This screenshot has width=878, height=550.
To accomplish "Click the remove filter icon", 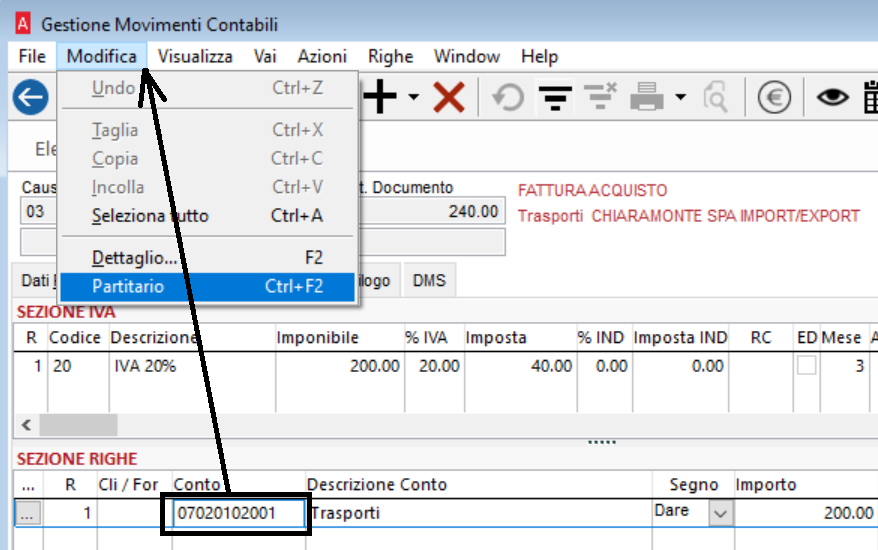I will (600, 96).
